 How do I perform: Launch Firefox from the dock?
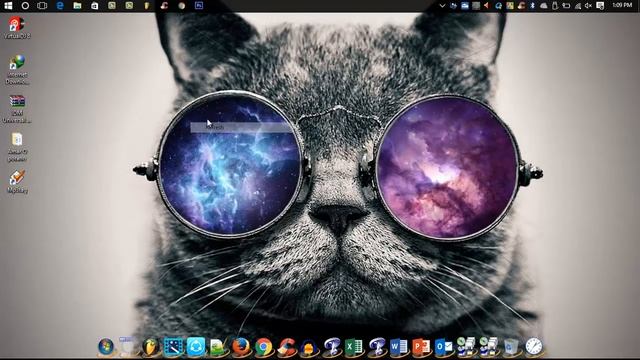tap(241, 347)
